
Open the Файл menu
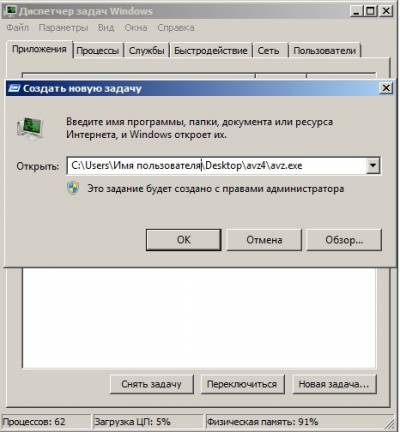(17, 27)
